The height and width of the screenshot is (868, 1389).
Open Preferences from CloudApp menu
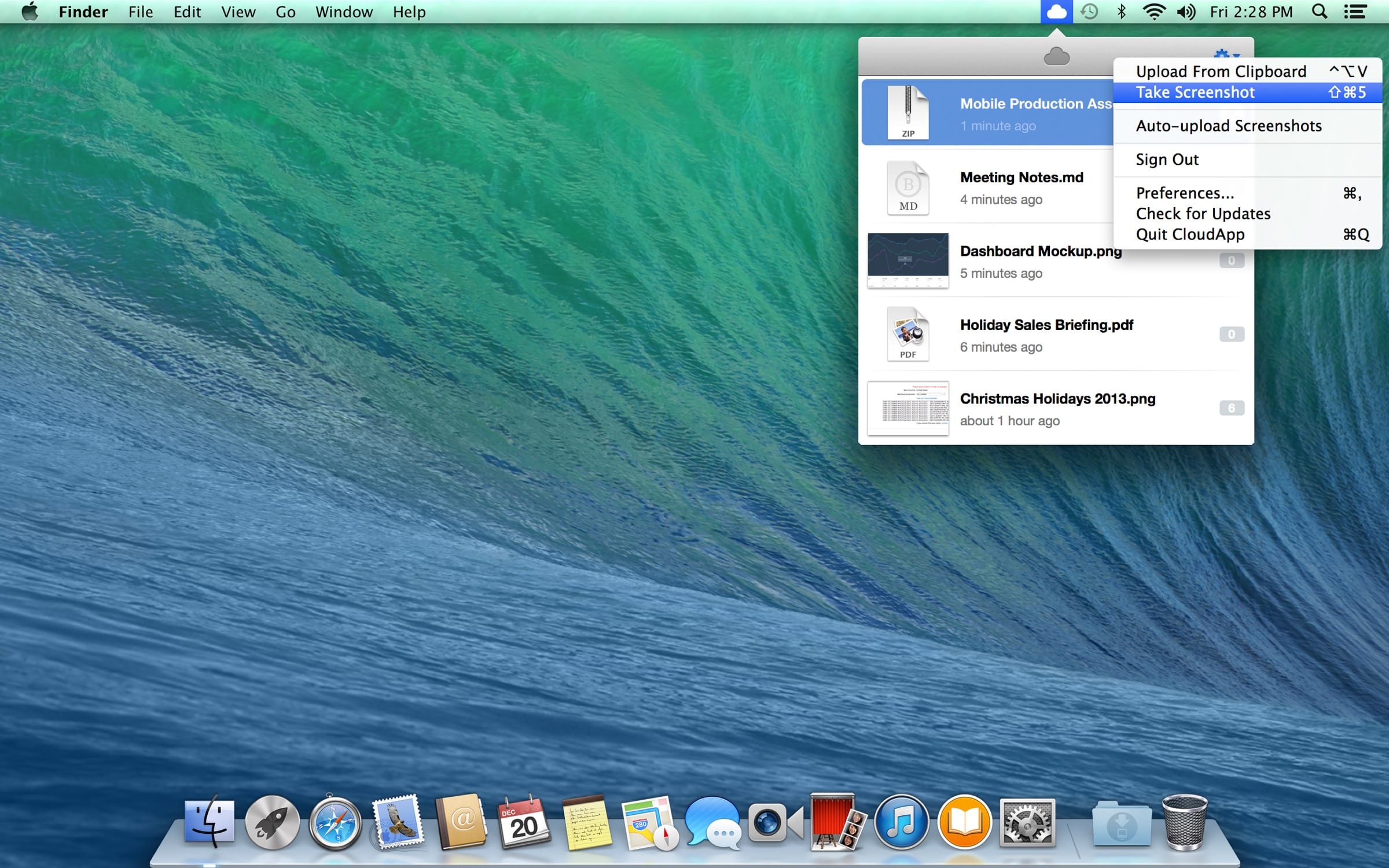1184,193
